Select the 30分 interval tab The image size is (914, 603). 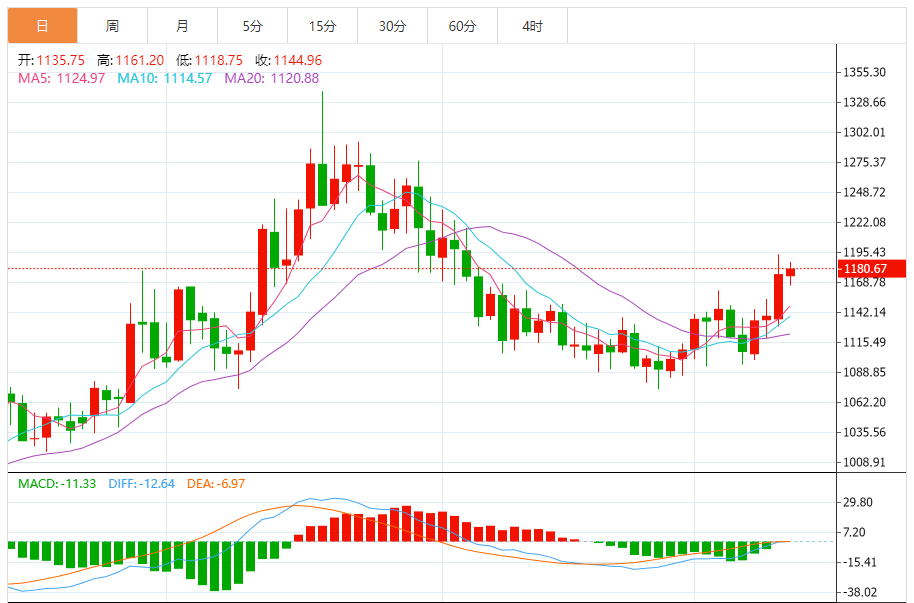pos(392,26)
